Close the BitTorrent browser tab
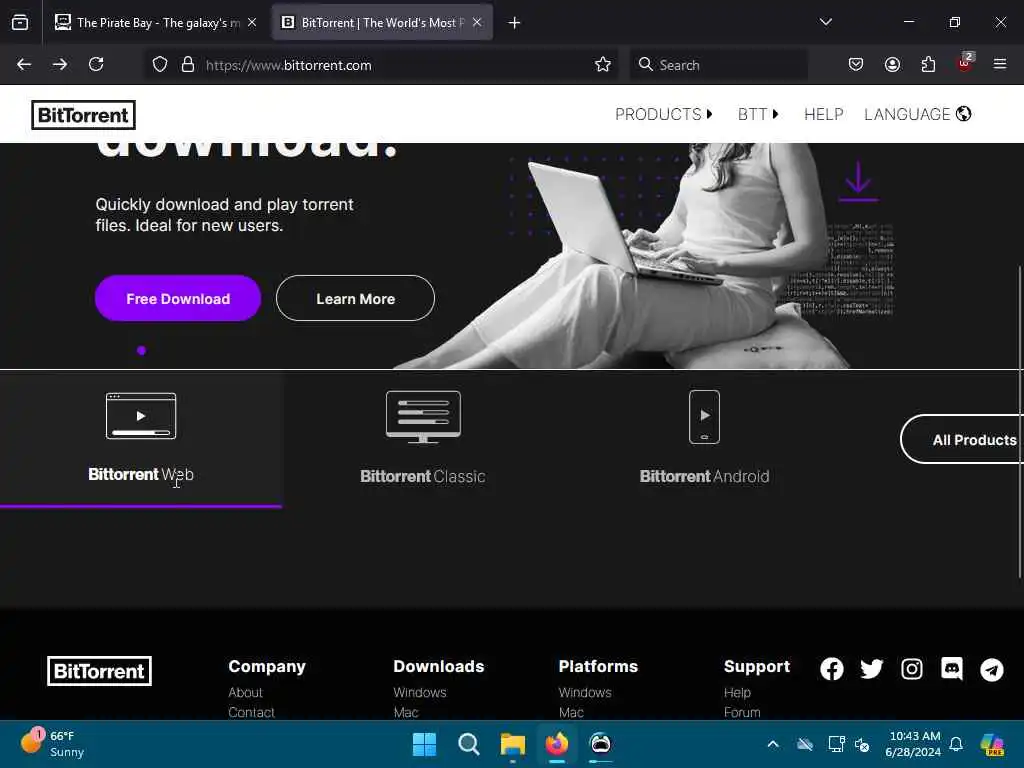Screen dimensions: 1024x768 point(477,23)
